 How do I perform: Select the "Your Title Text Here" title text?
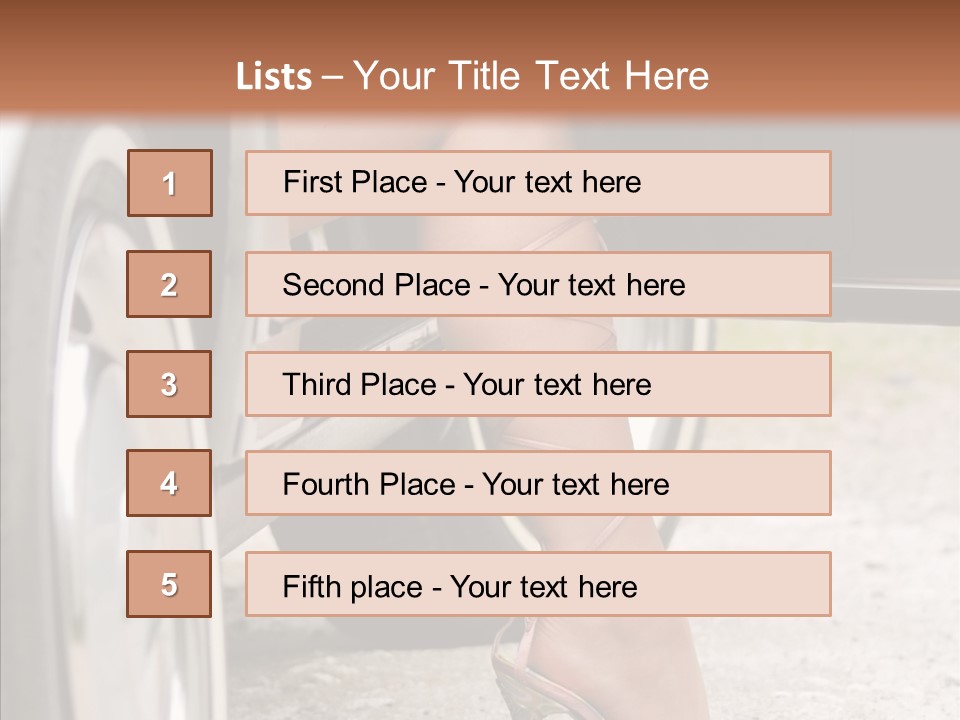point(531,76)
